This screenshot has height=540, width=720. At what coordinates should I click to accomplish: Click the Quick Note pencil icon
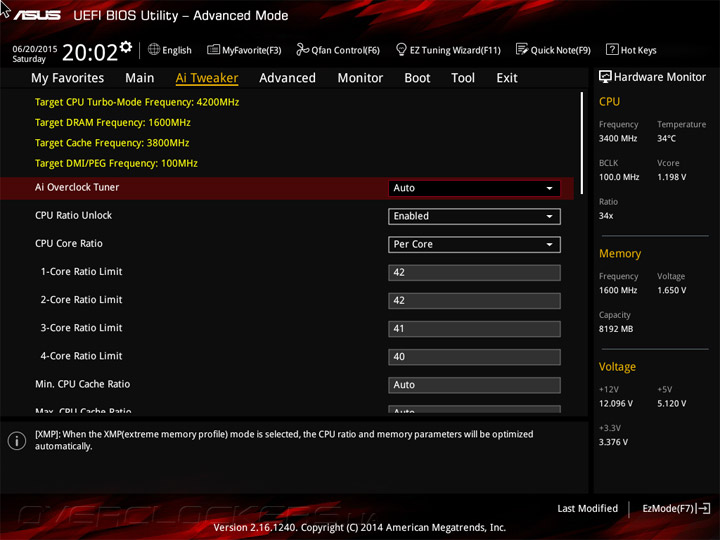tap(522, 49)
